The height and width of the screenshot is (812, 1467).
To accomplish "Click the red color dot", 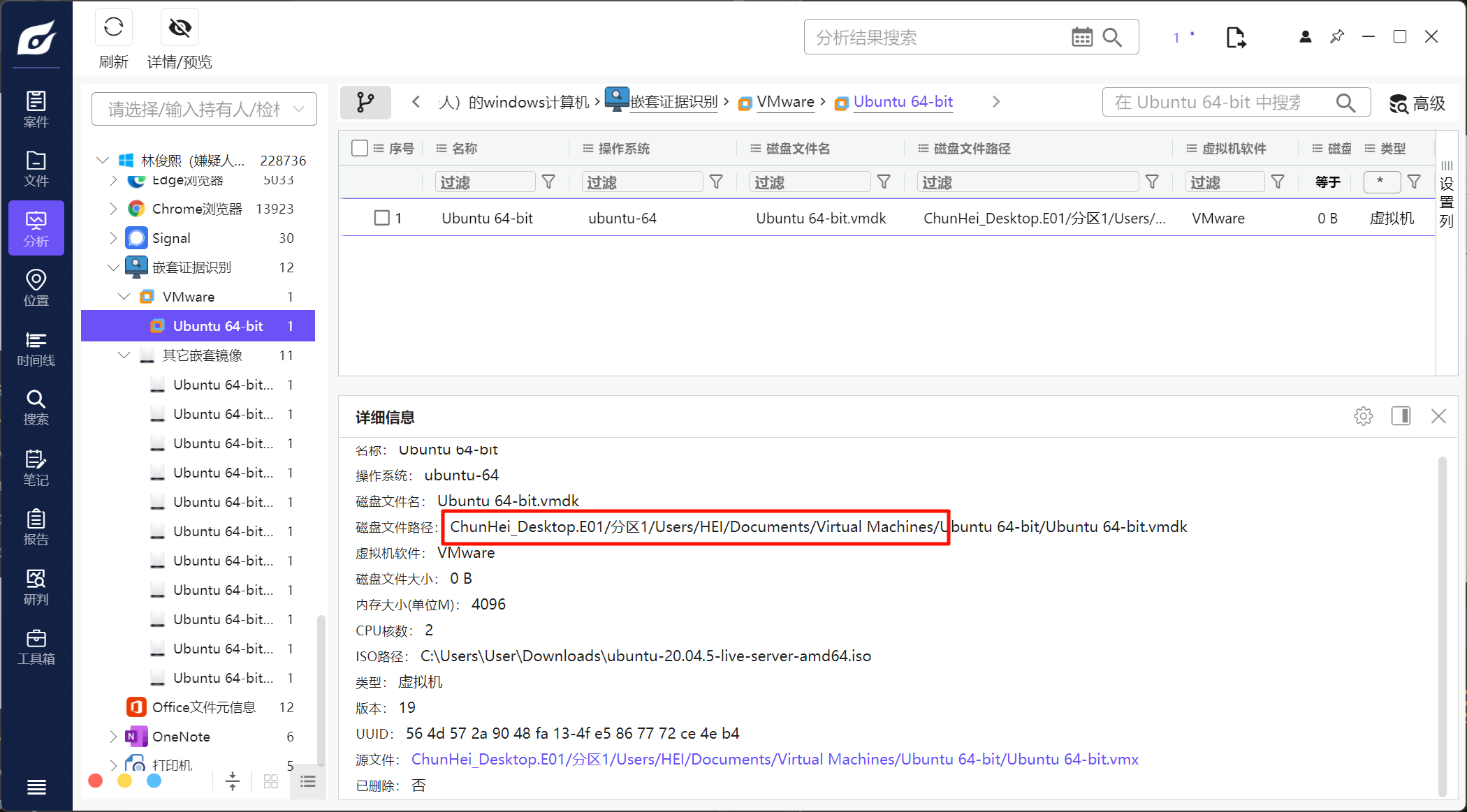I will pyautogui.click(x=96, y=781).
